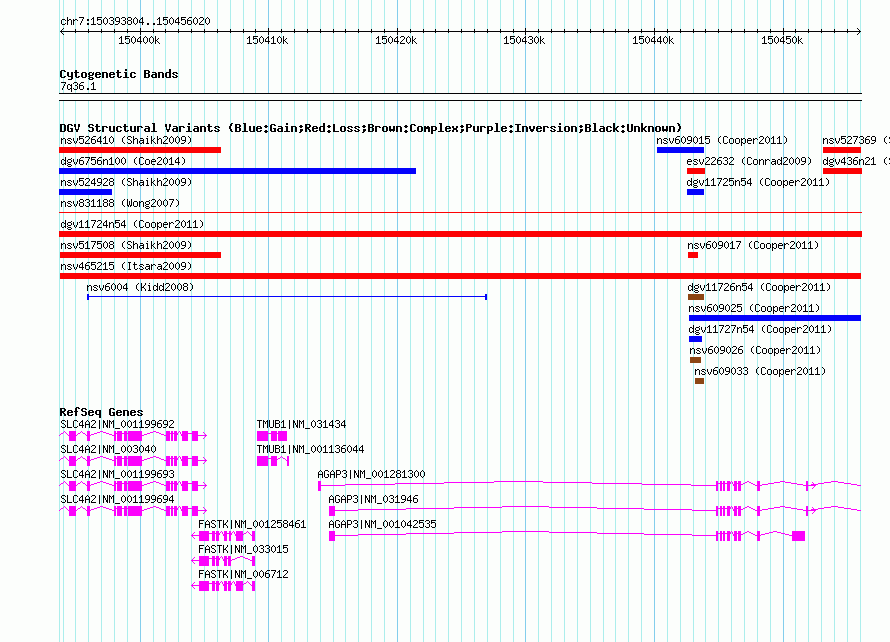Open the esv22632 (Conrad2009) variant label
Viewport: 890px width, 642px height.
[749, 161]
